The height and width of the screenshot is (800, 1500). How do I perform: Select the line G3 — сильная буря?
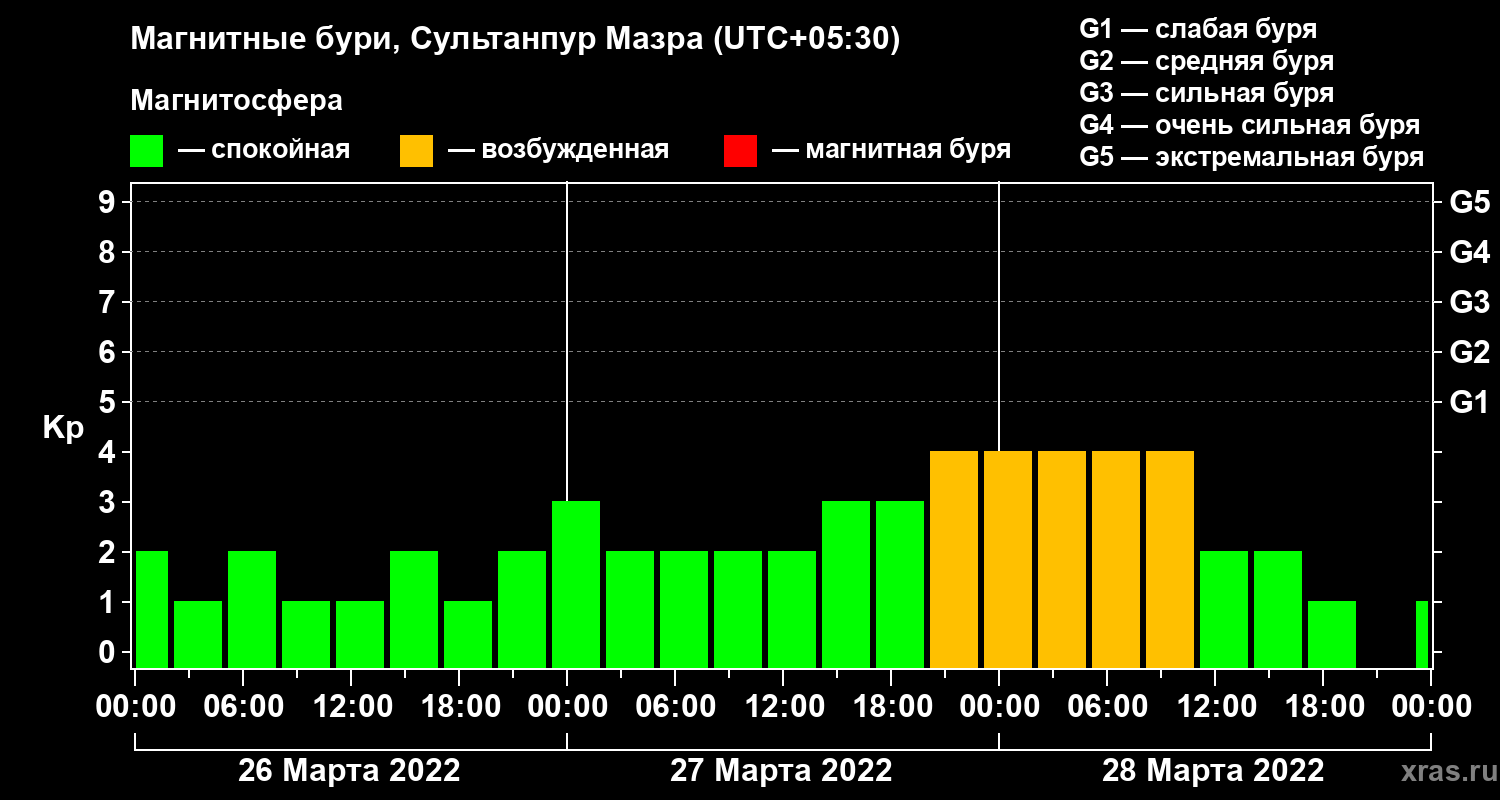click(1207, 93)
